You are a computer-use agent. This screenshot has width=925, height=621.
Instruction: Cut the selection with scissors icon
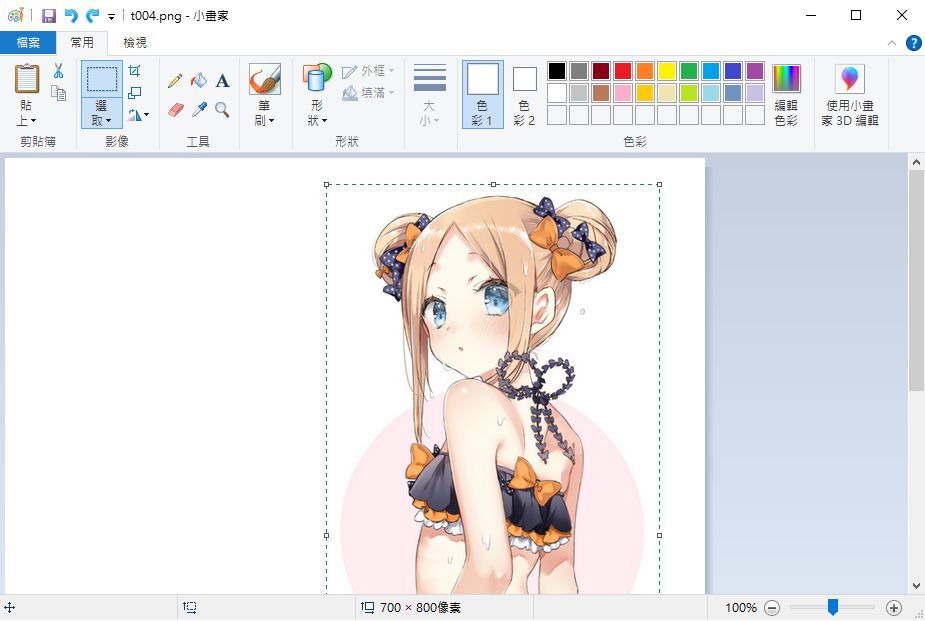(x=58, y=71)
